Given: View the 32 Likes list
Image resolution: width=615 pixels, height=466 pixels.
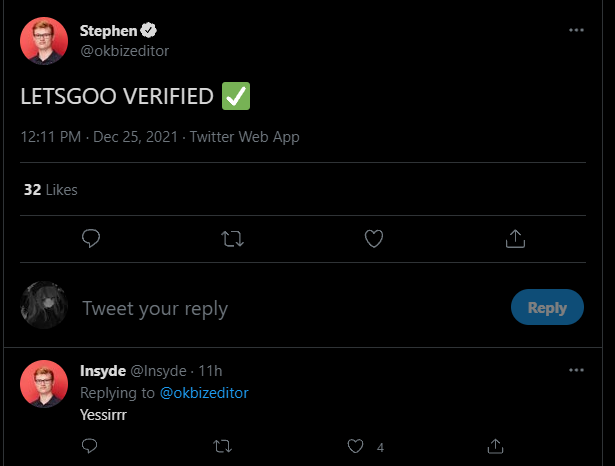Looking at the screenshot, I should pos(50,189).
